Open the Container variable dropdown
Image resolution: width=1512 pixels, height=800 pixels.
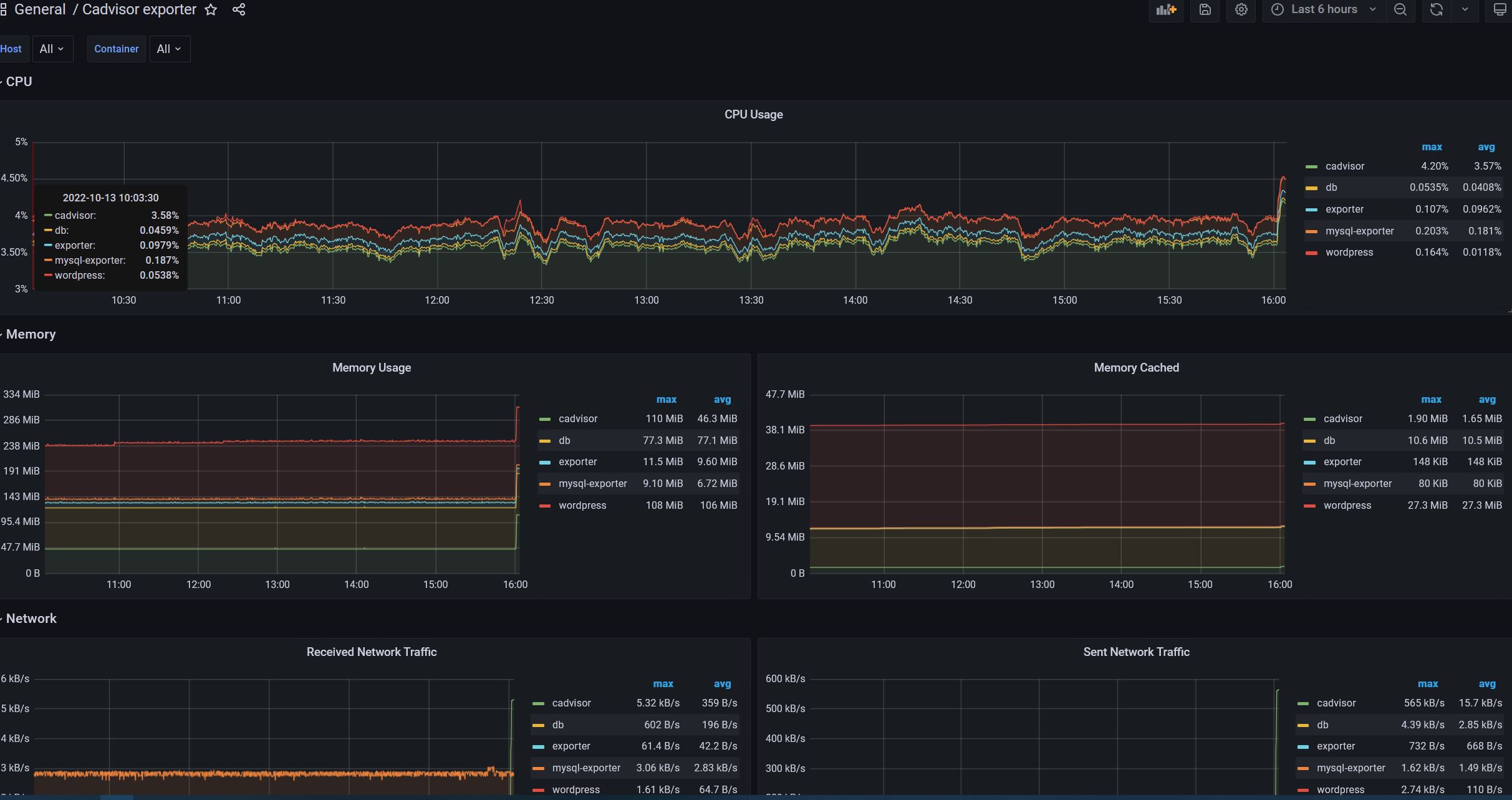(x=170, y=49)
